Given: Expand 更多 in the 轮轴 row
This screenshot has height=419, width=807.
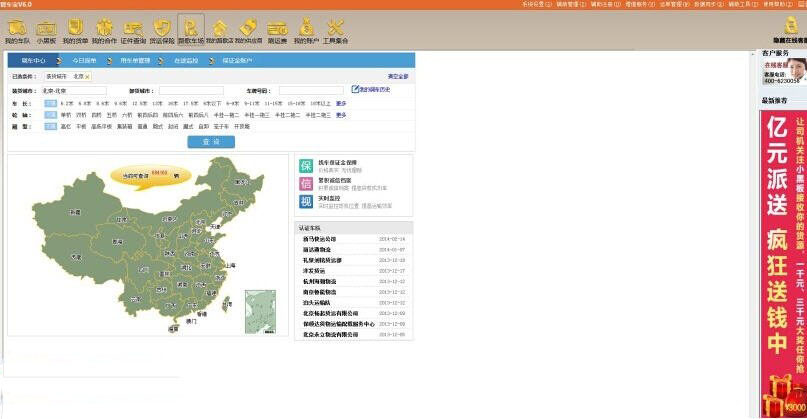Looking at the screenshot, I should tap(341, 115).
